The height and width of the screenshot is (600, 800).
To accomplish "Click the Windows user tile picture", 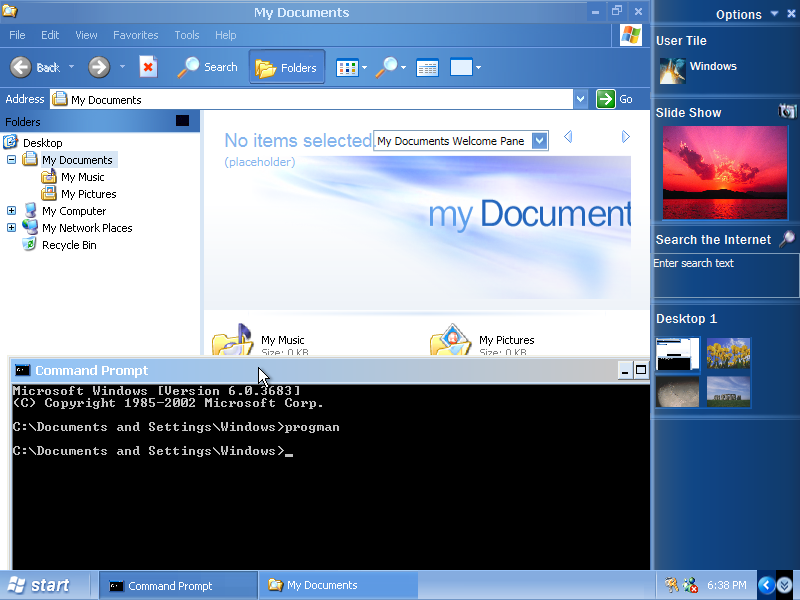I will pyautogui.click(x=672, y=70).
